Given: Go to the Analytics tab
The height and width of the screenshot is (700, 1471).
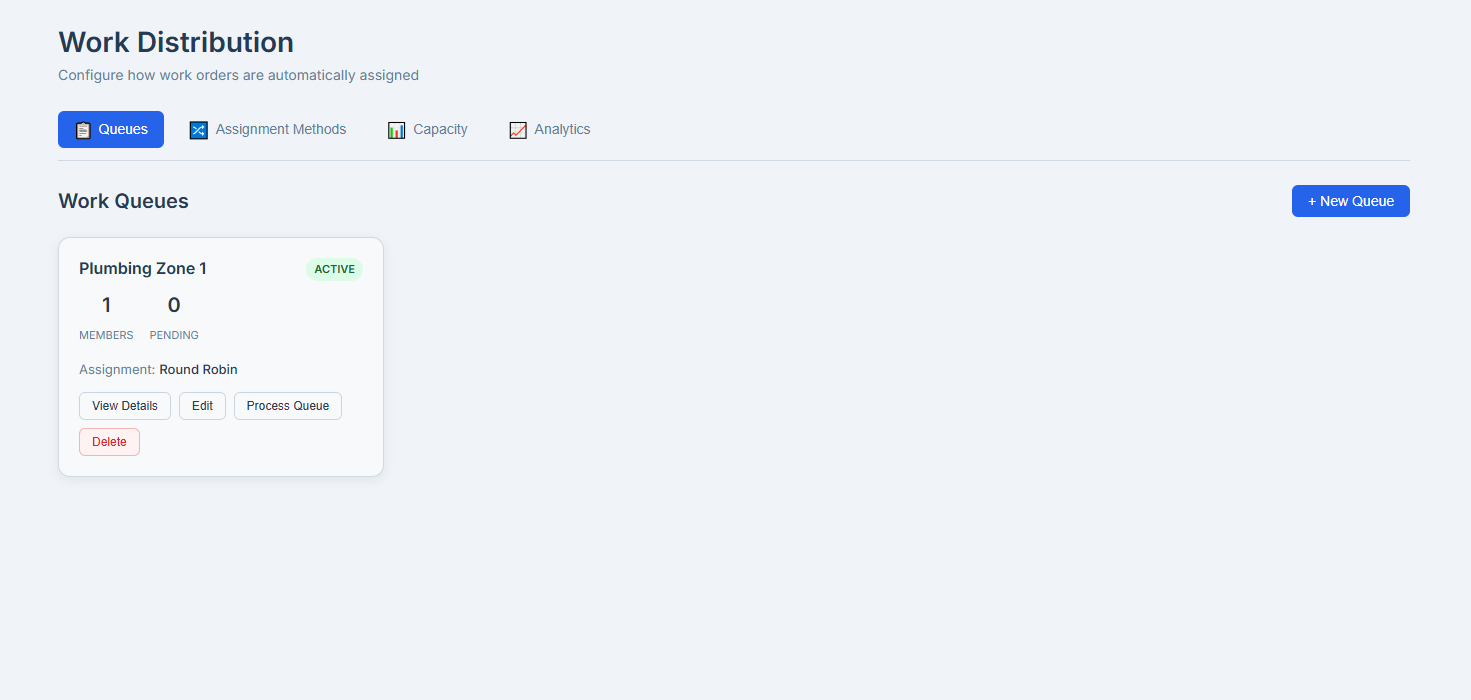Looking at the screenshot, I should tap(550, 130).
